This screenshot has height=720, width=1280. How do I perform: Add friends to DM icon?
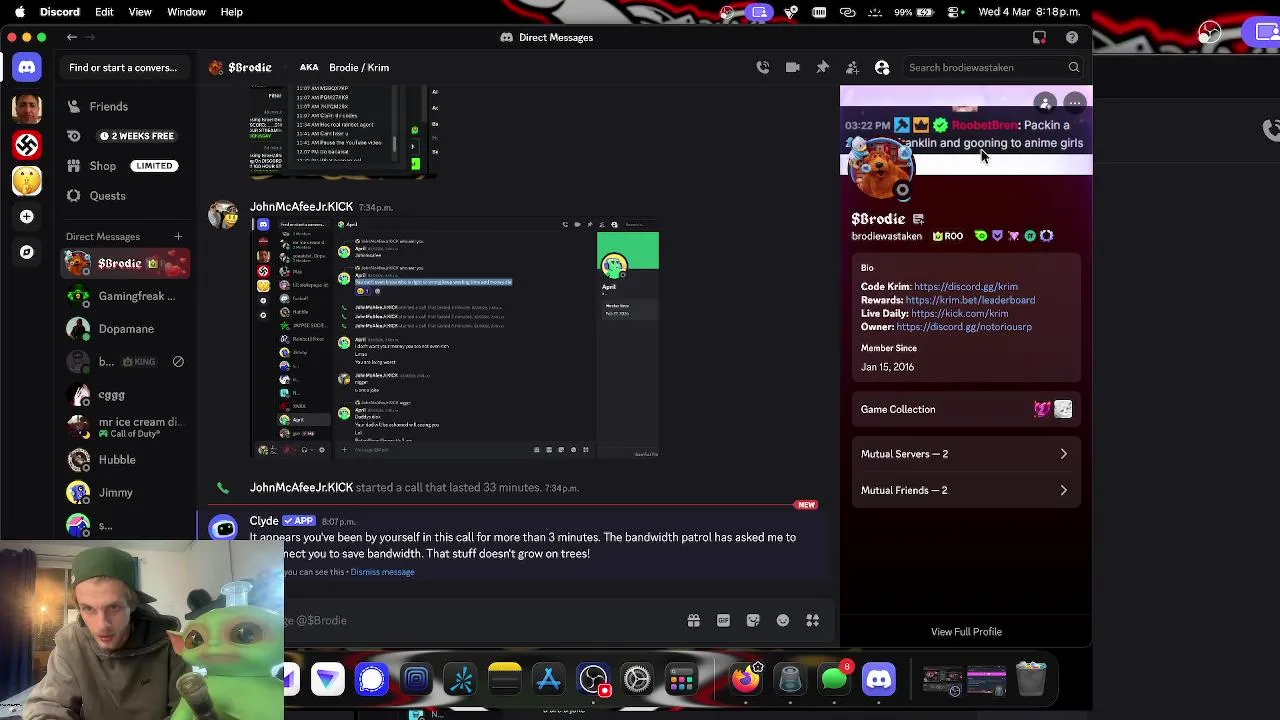tap(852, 67)
